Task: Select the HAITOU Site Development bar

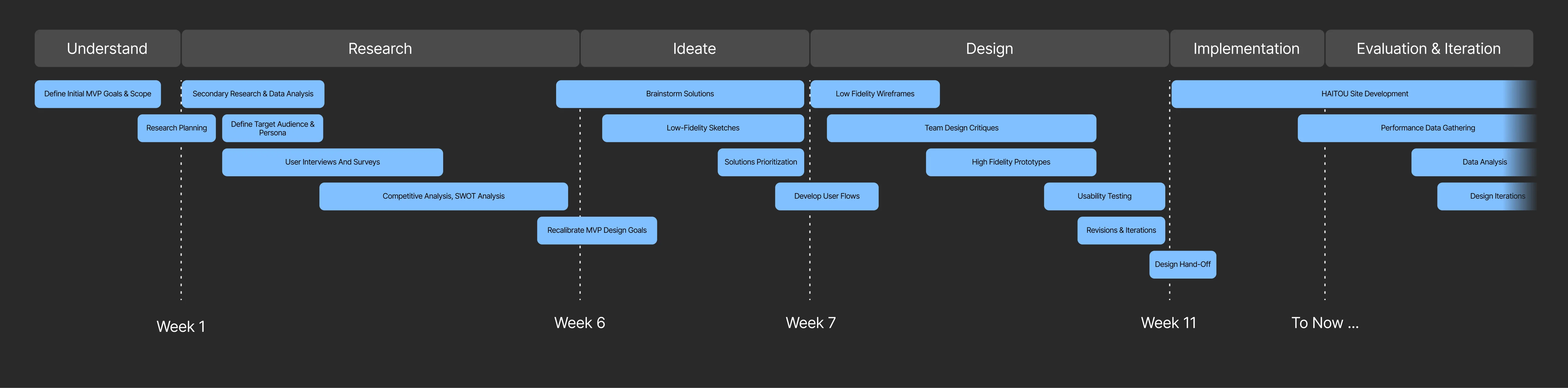Action: 1354,94
